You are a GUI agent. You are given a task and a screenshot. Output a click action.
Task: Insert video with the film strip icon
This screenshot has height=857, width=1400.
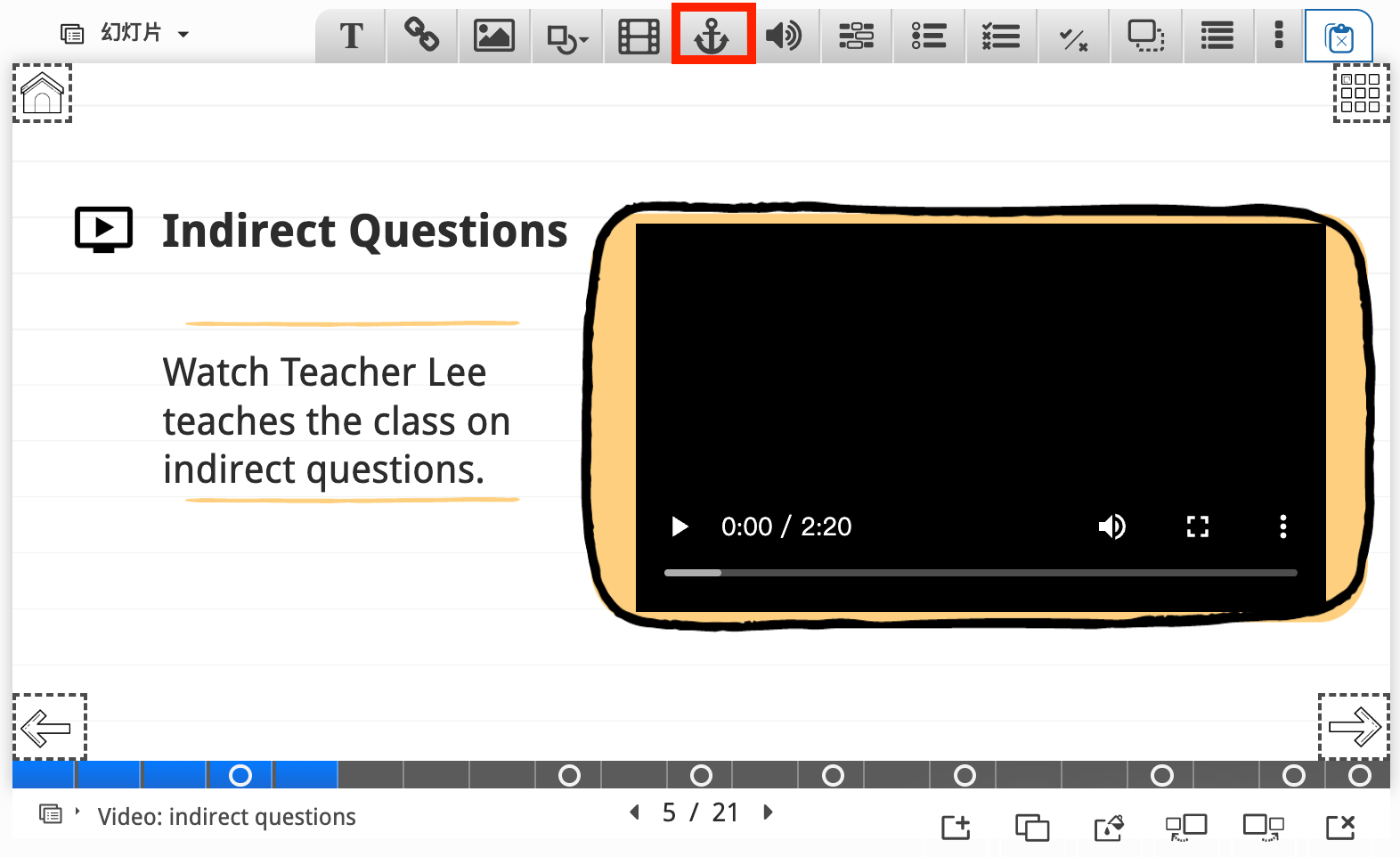point(639,36)
